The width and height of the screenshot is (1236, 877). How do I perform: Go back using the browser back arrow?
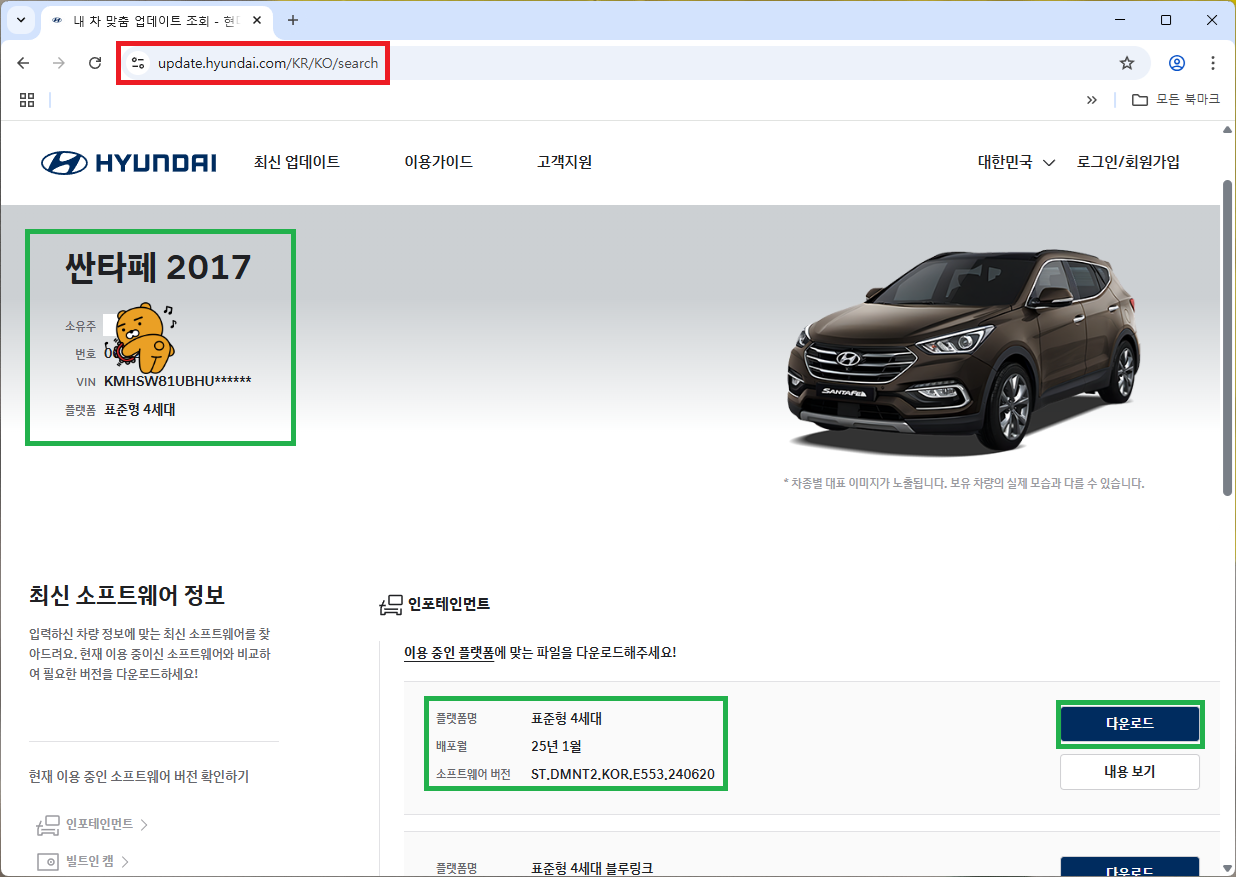(23, 63)
